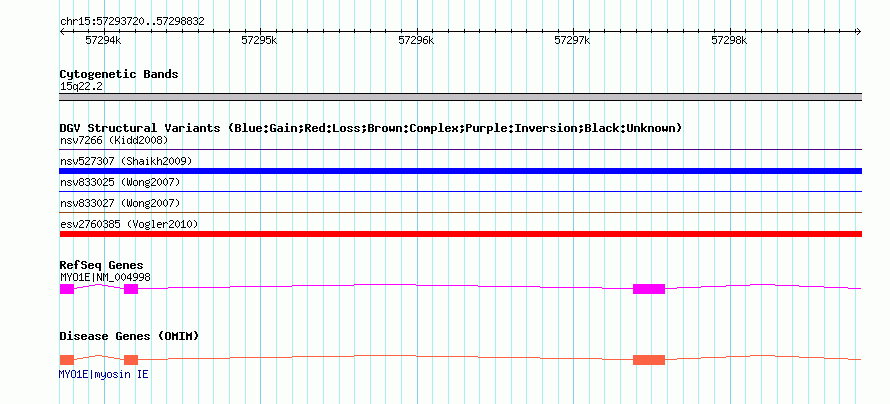Open nsv527307 (Shaikh2009) variant label

click(x=126, y=161)
